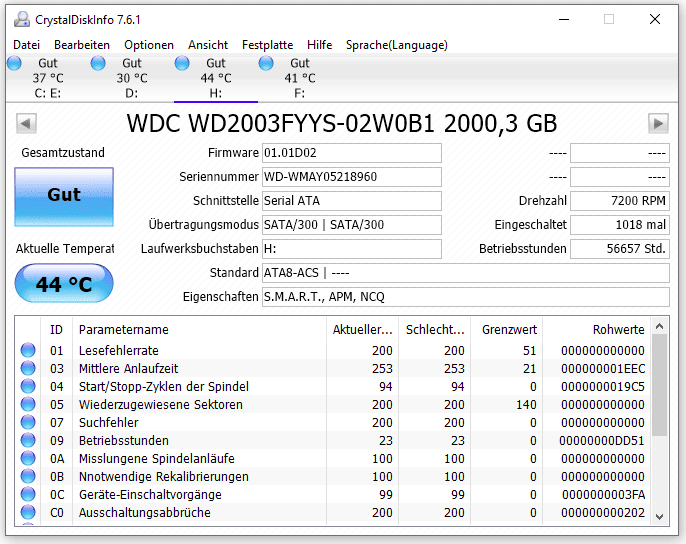This screenshot has width=686, height=544.
Task: Click status orb for Betriebsstunden attribute row
Action: [x=28, y=440]
